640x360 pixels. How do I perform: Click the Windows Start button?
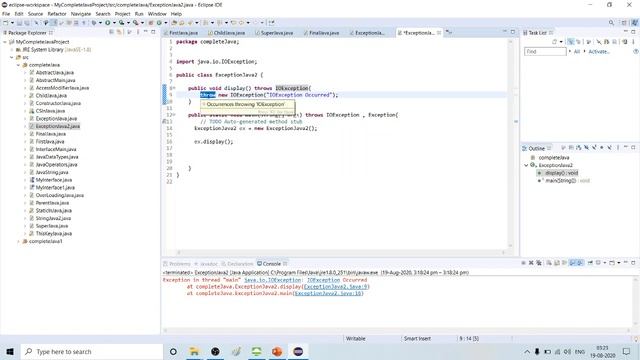tap(10, 351)
